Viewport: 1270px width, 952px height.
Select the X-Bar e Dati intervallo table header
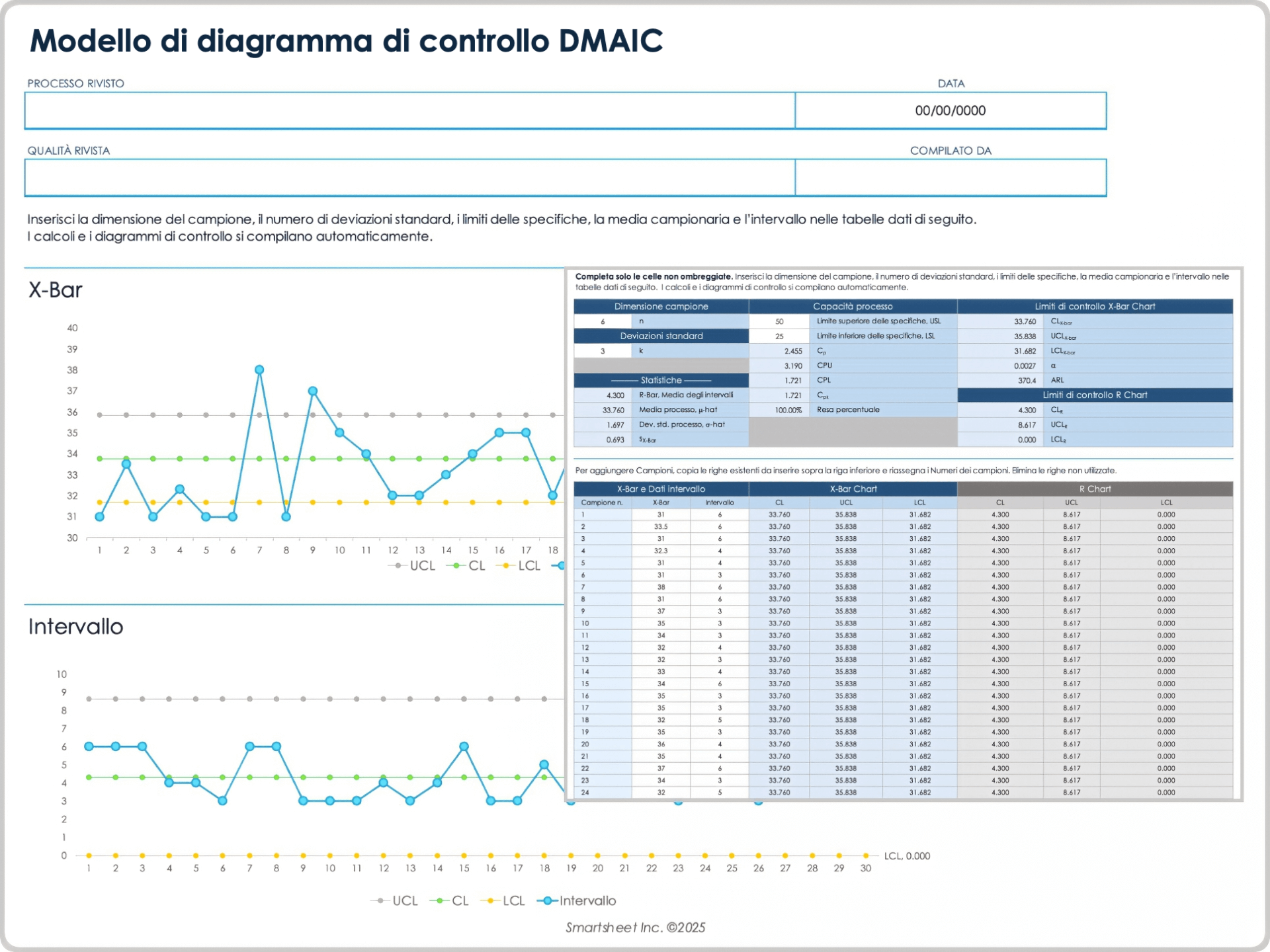pos(661,489)
